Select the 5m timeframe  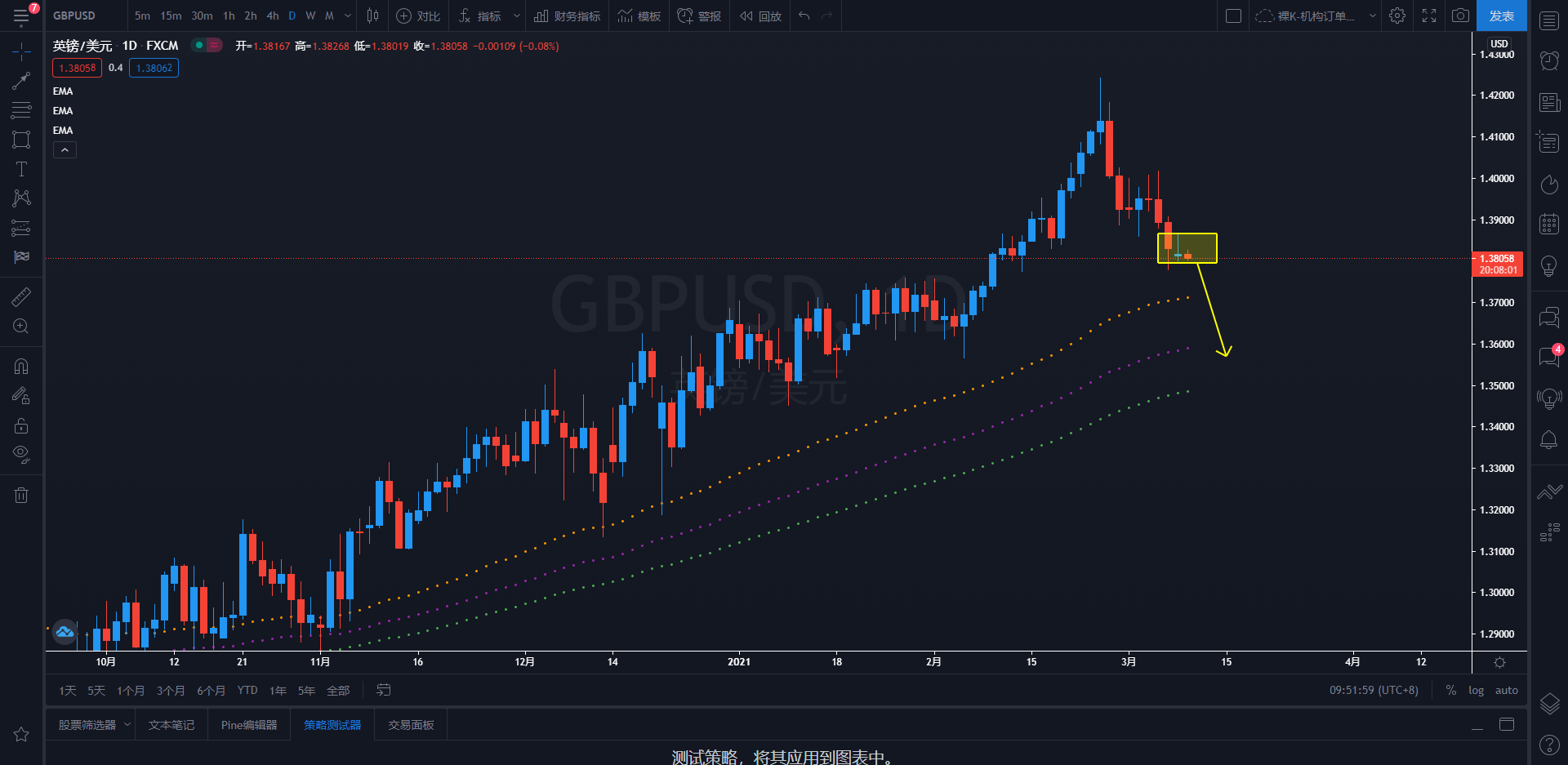coord(142,16)
